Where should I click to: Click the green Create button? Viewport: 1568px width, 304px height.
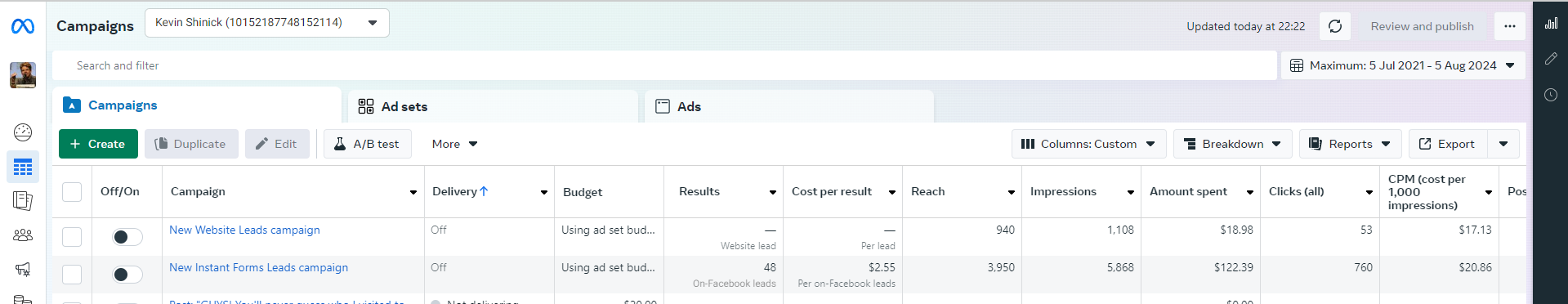(98, 144)
